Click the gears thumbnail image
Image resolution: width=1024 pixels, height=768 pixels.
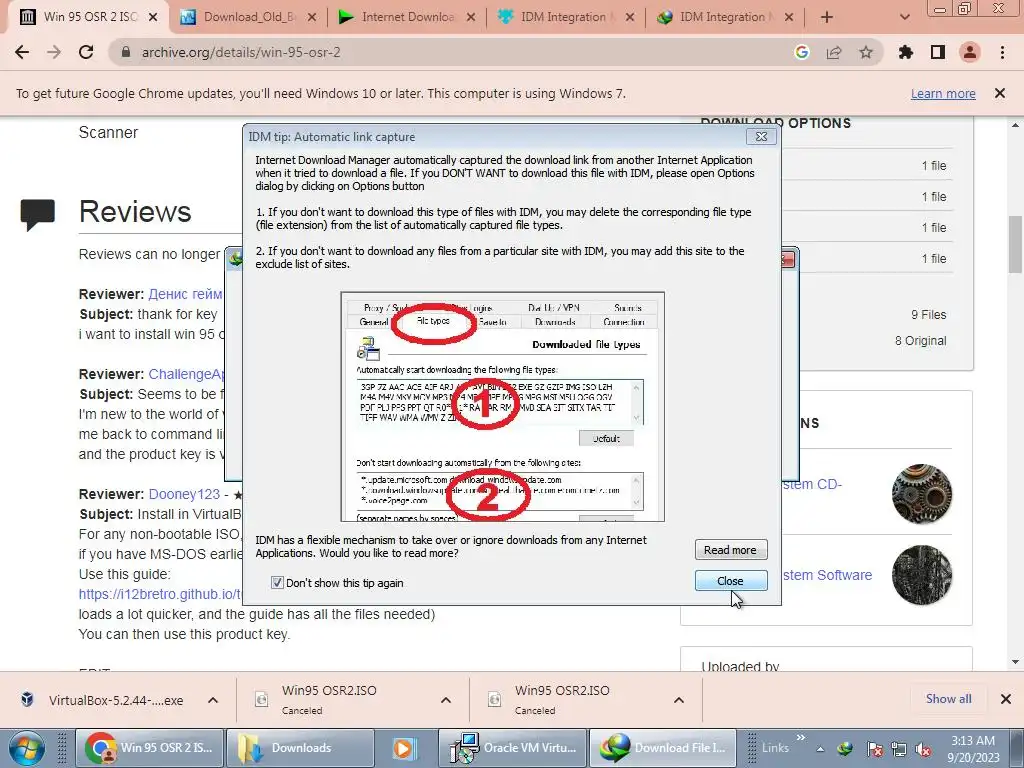pos(921,494)
